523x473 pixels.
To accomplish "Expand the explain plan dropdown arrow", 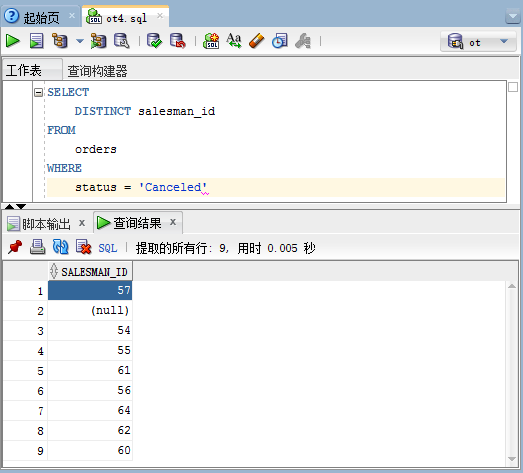I will pyautogui.click(x=80, y=41).
